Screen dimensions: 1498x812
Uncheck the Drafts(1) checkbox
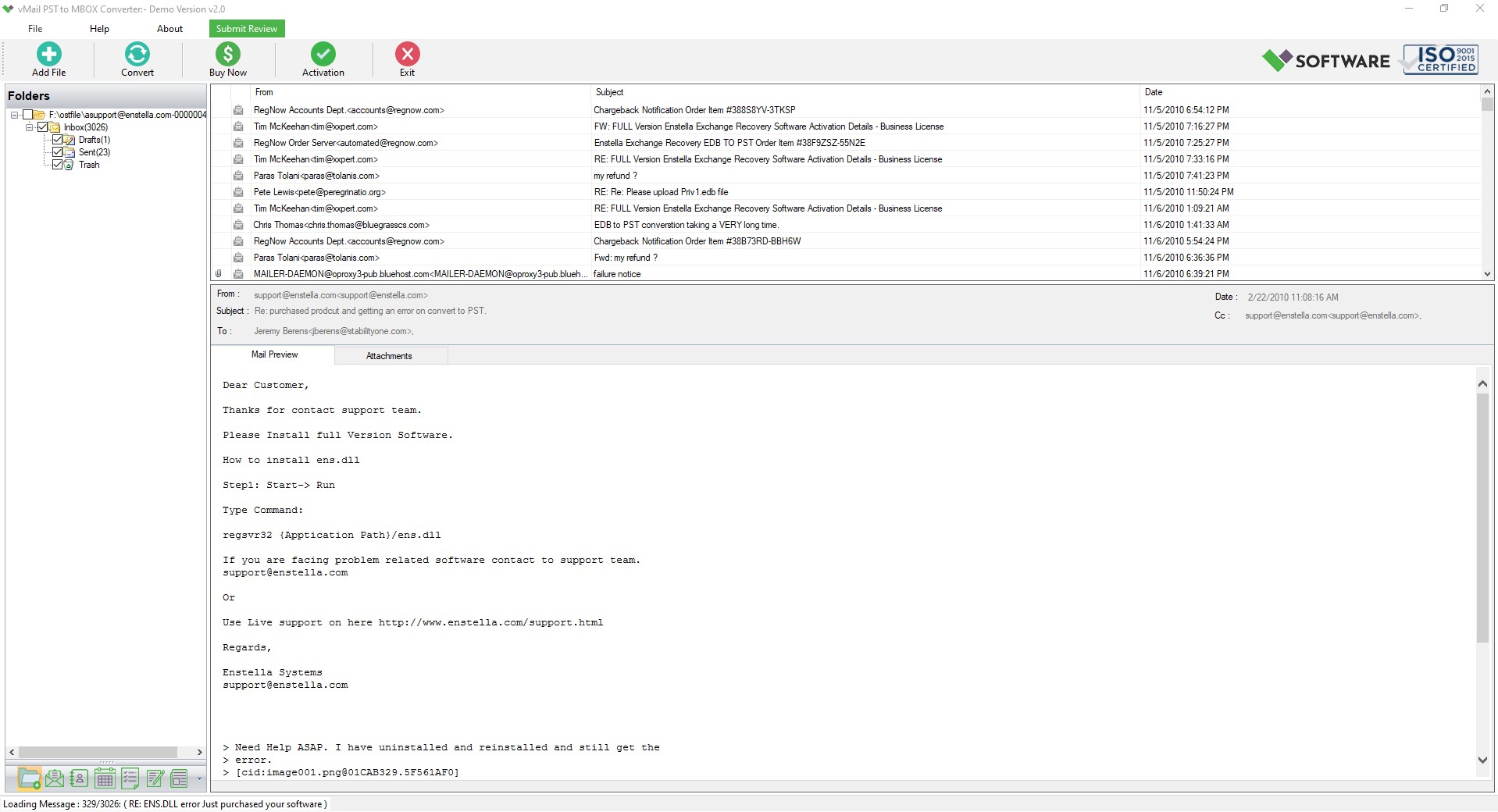click(57, 140)
